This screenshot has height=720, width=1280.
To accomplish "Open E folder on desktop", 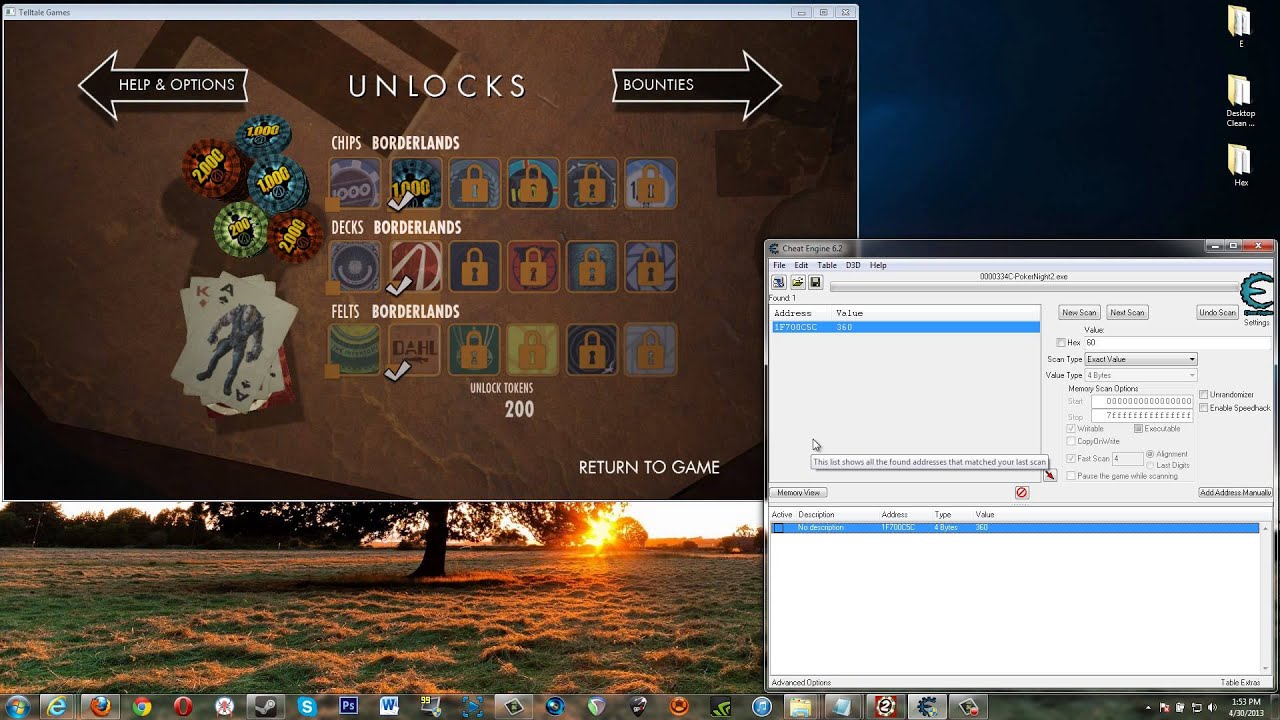I will pyautogui.click(x=1240, y=27).
